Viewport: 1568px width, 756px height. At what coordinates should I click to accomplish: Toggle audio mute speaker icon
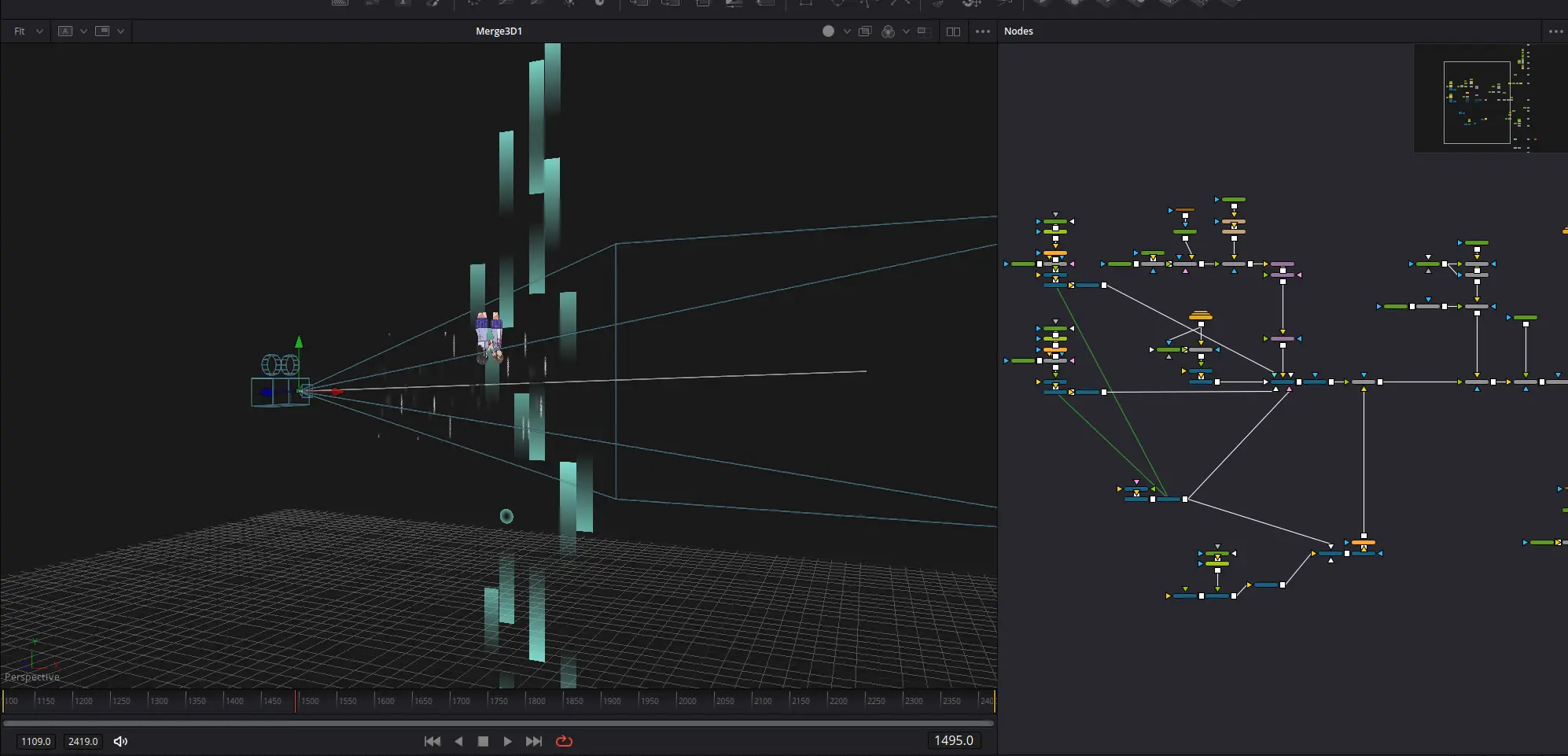[120, 741]
